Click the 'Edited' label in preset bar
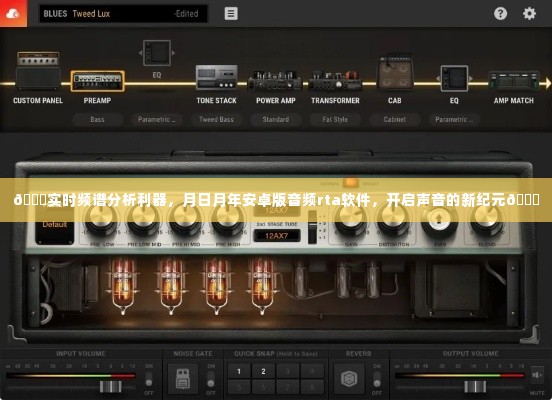The image size is (552, 400). 186,14
